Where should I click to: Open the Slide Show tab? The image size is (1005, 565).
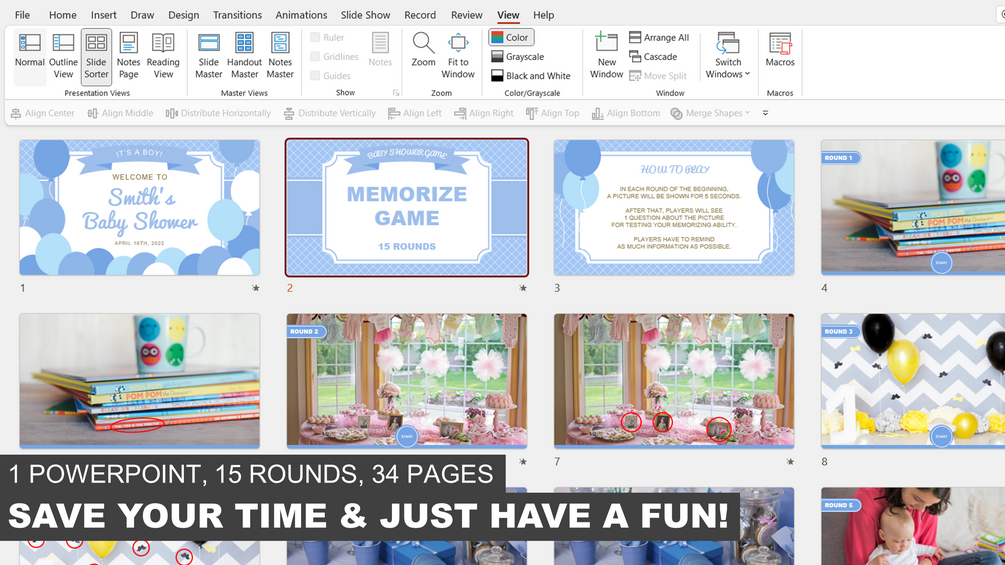coord(365,15)
